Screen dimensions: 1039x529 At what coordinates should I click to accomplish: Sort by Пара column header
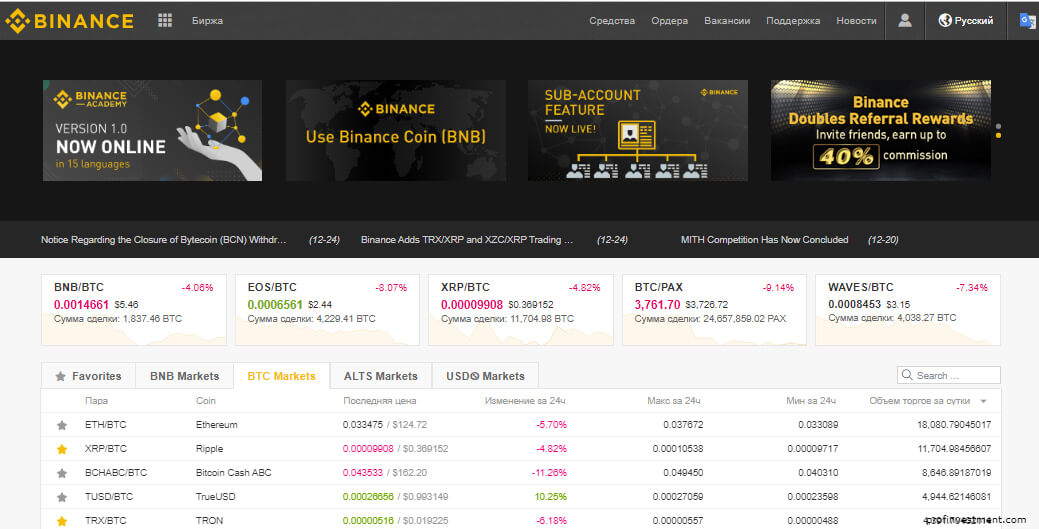[96, 401]
